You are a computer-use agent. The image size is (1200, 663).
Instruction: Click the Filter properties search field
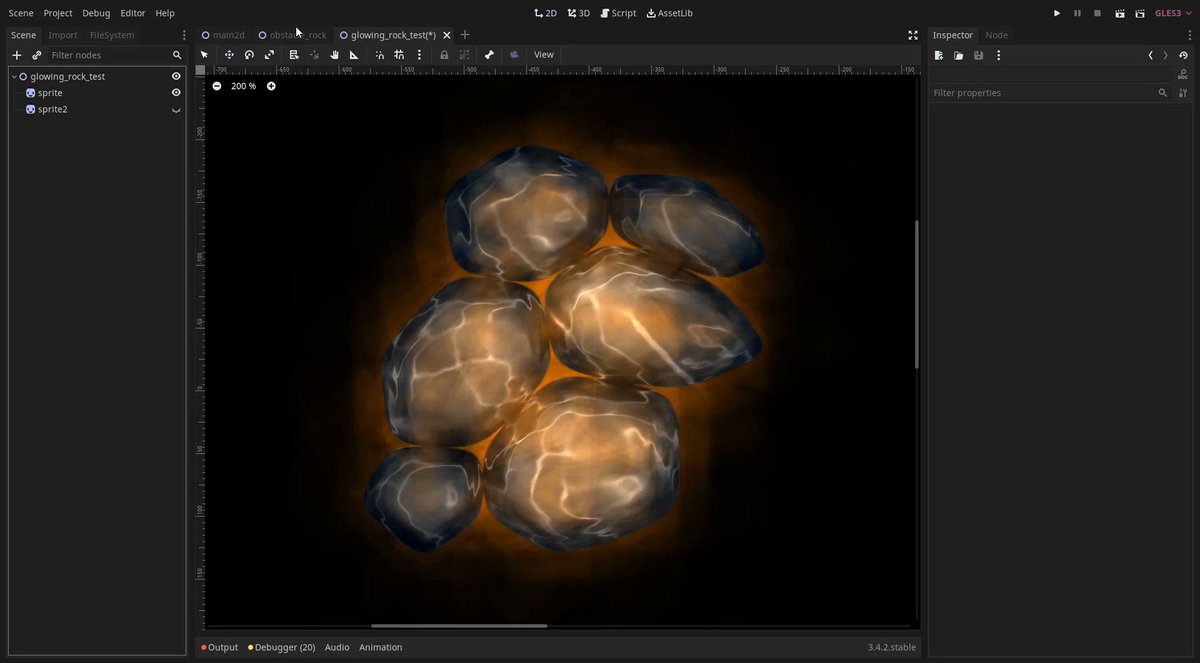coord(1042,93)
